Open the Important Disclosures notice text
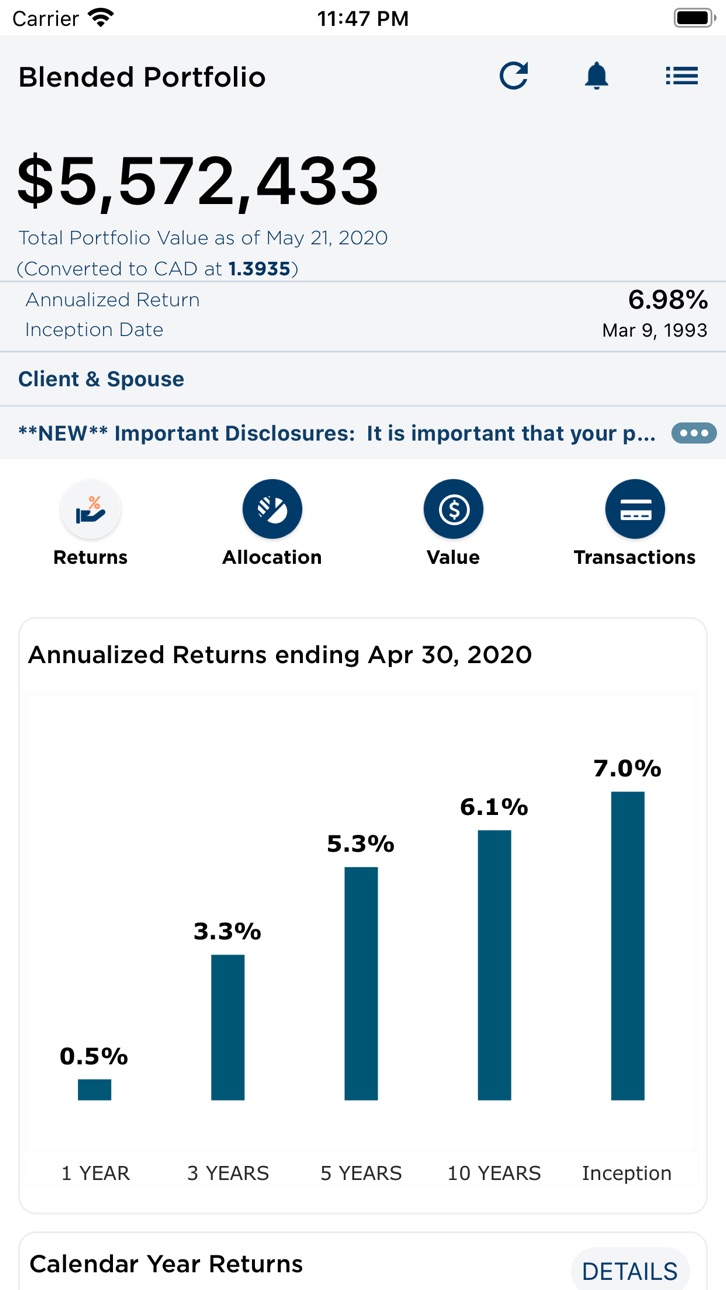The width and height of the screenshot is (726, 1290). click(x=337, y=433)
